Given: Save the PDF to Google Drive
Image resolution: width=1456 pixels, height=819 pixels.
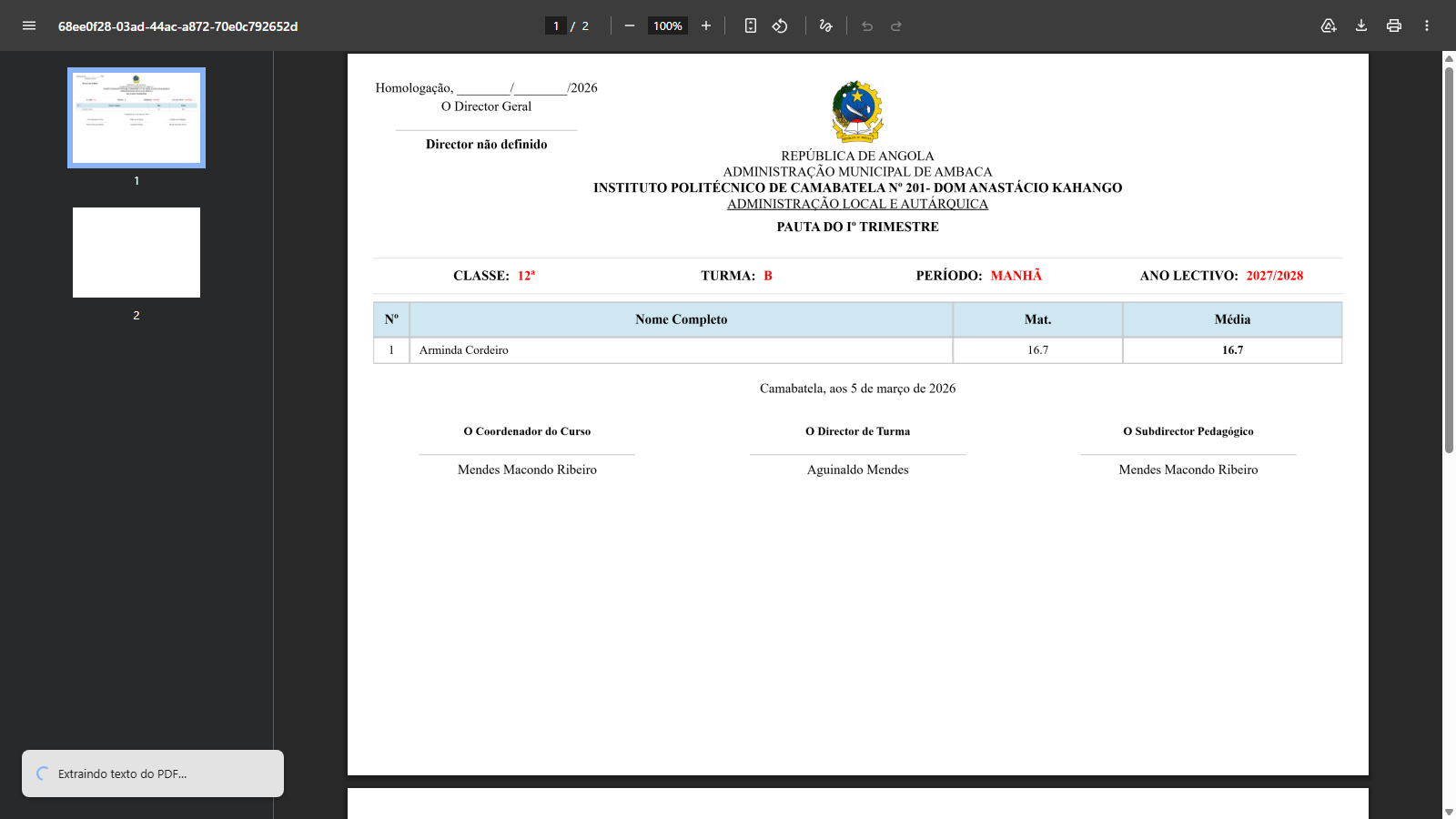Looking at the screenshot, I should 1329,25.
